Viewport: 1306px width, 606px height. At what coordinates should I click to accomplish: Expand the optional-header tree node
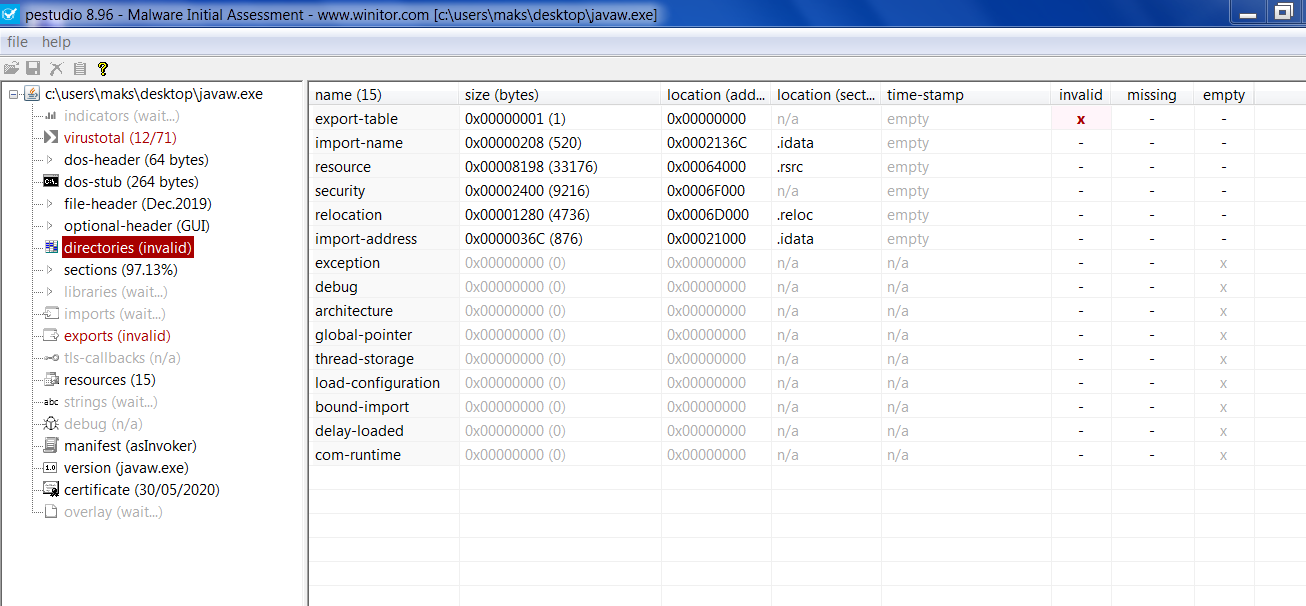[51, 226]
